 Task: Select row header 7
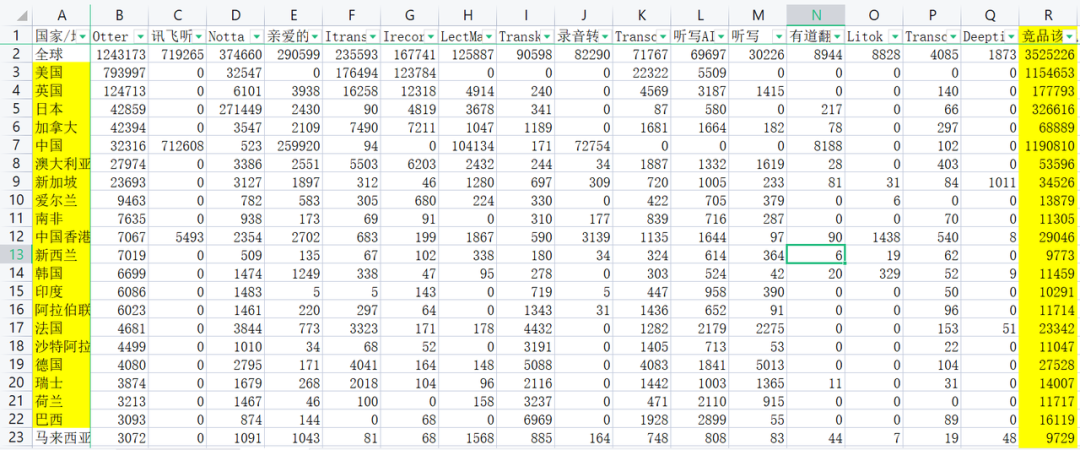(x=16, y=145)
